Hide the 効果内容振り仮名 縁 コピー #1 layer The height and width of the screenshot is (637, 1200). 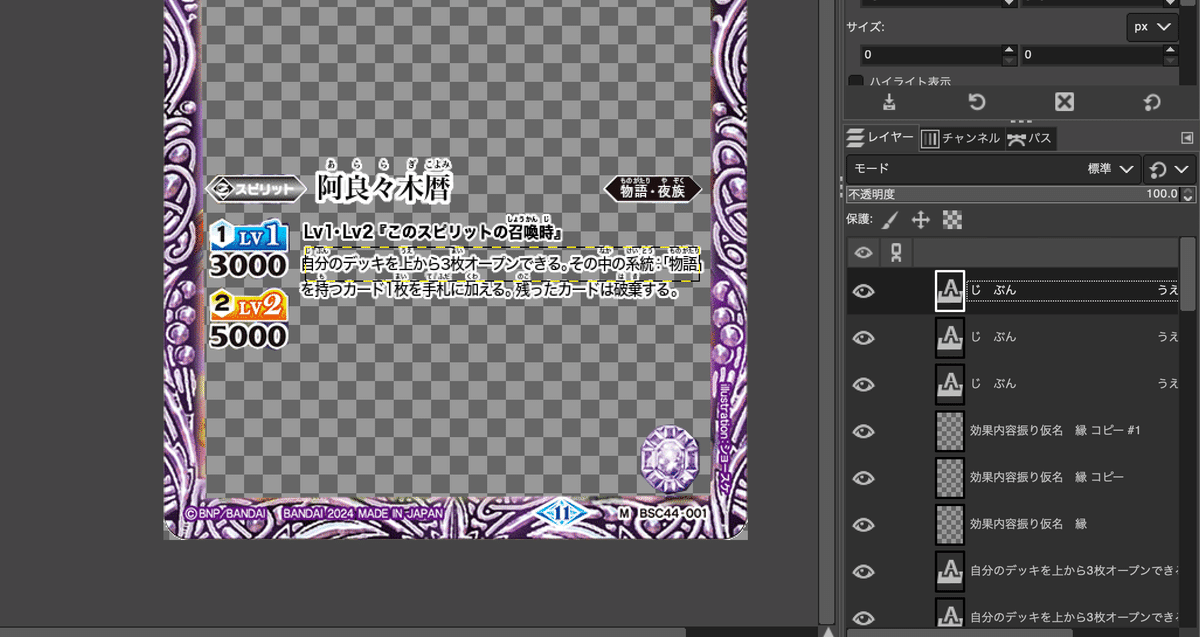(x=863, y=431)
